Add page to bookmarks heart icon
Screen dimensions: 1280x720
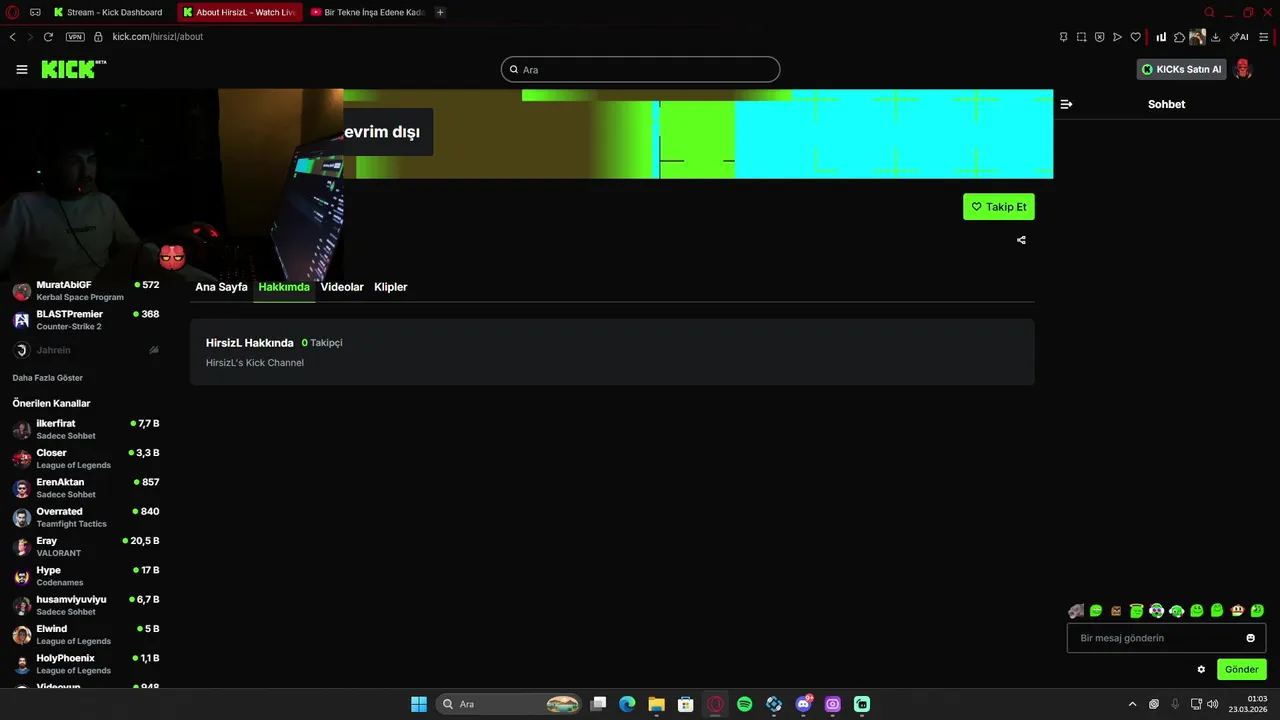click(x=1135, y=37)
